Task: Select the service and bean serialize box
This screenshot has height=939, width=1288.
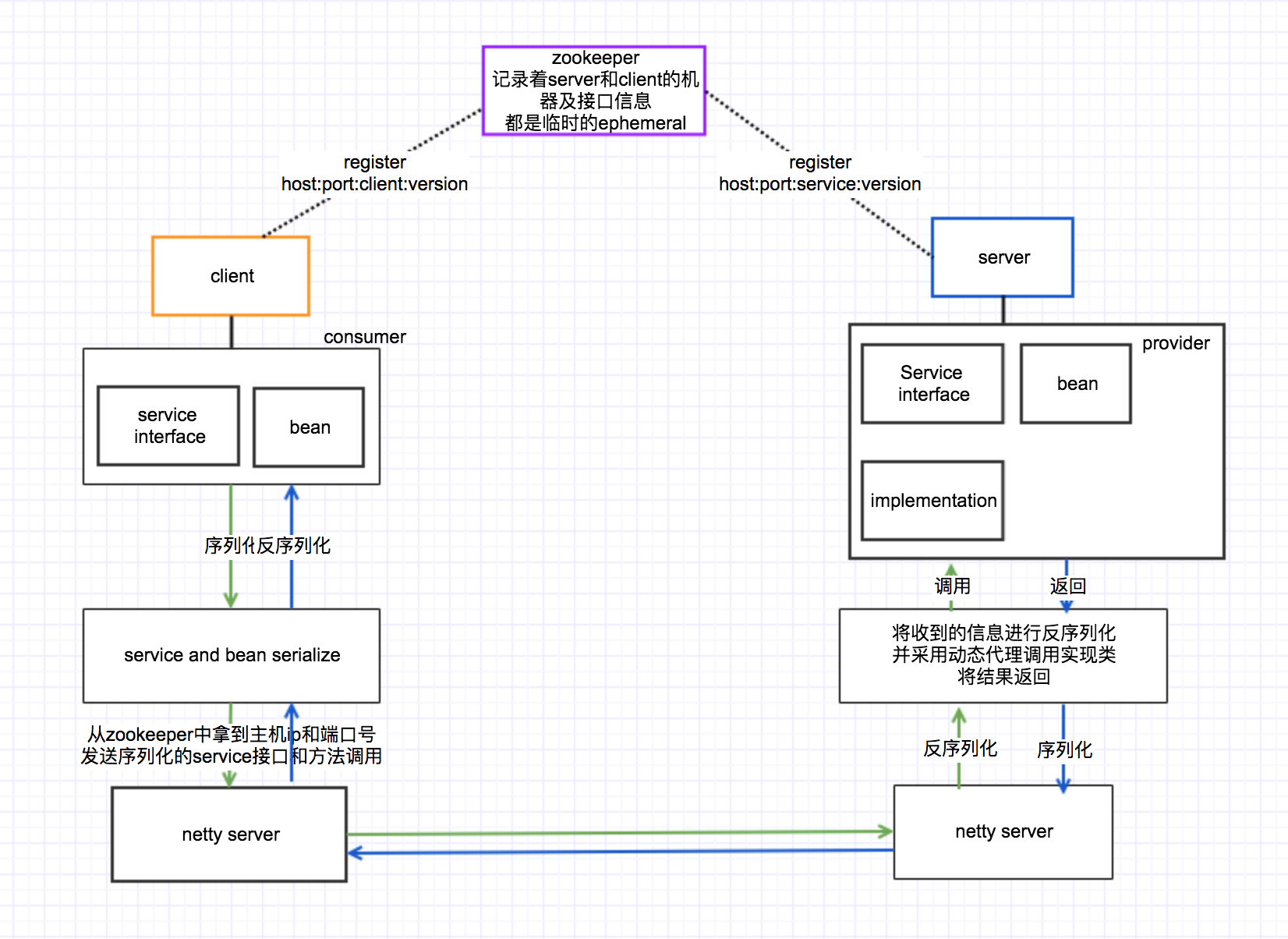Action: point(232,656)
